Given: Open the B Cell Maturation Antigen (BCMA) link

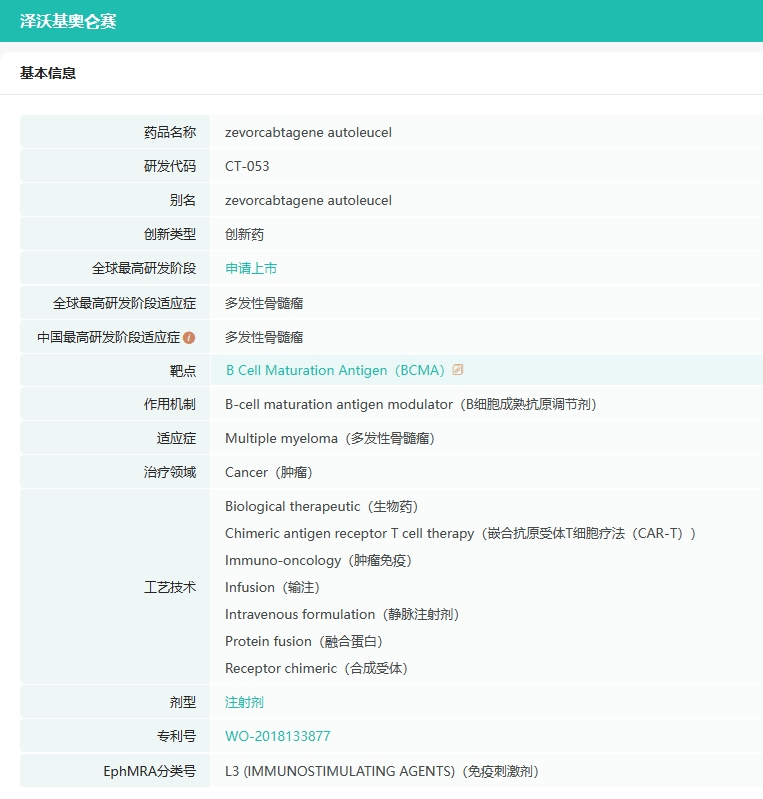Looking at the screenshot, I should point(335,370).
